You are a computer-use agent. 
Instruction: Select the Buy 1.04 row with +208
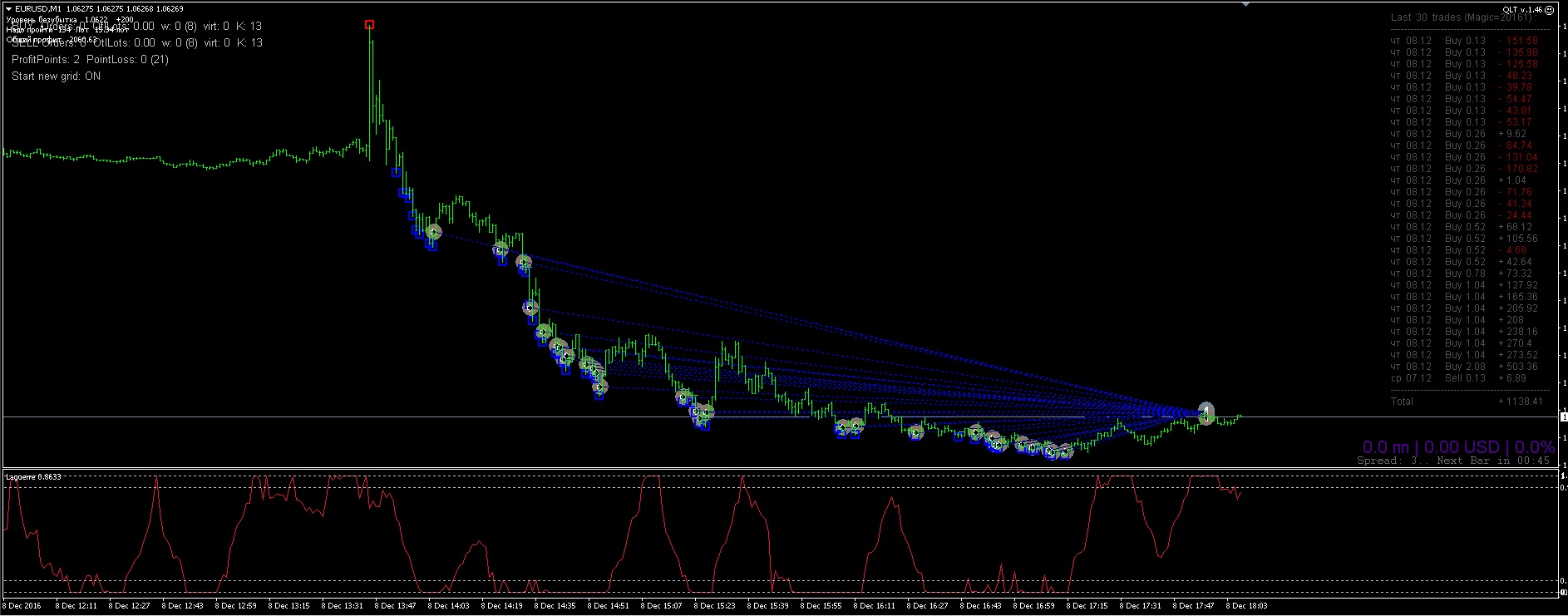tap(1457, 320)
